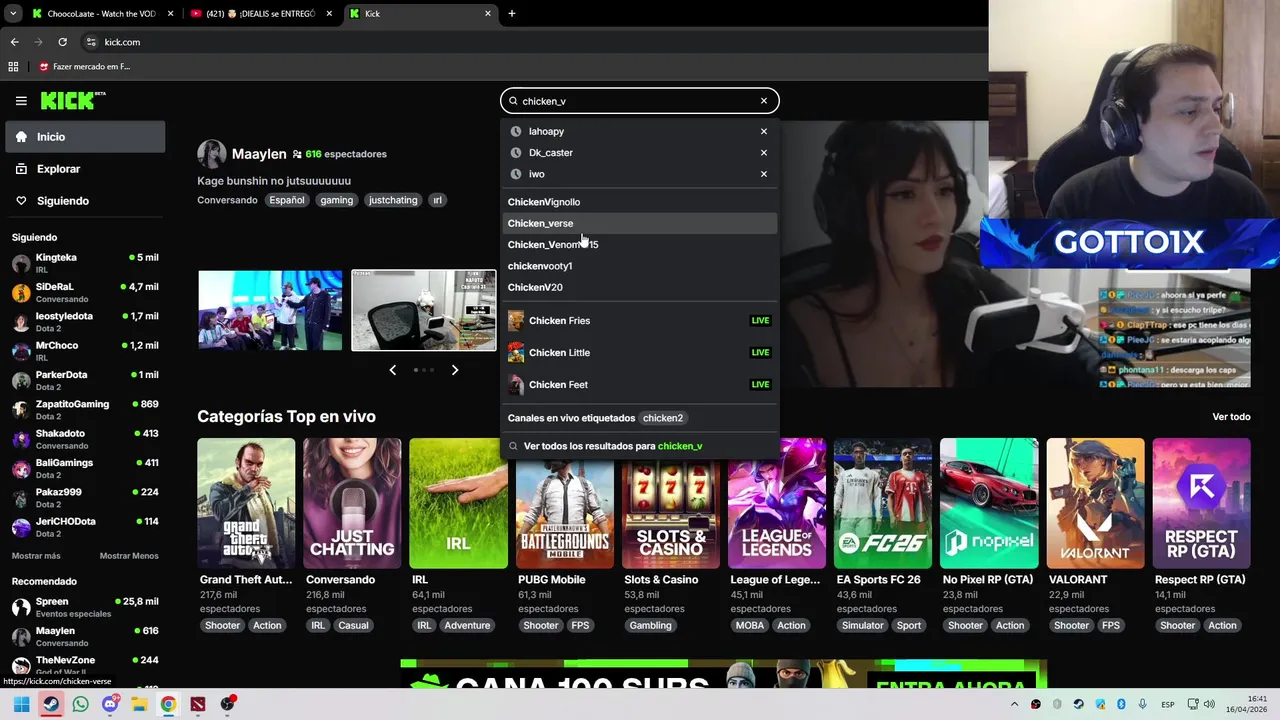Screen dimensions: 1280x720
Task: Go to Inicio in the sidebar
Action: [x=85, y=137]
